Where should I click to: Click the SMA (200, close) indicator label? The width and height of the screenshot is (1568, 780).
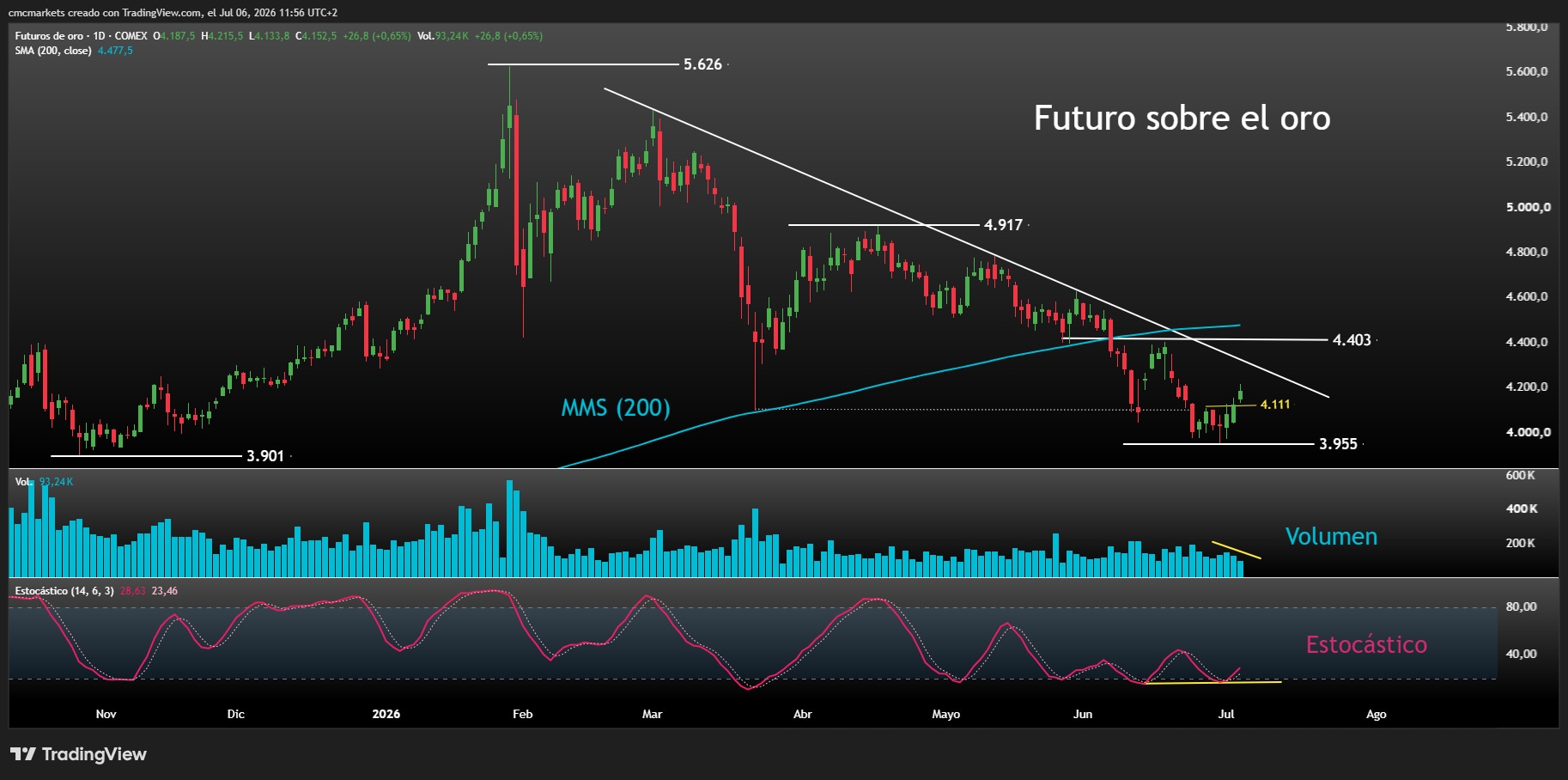click(x=52, y=51)
